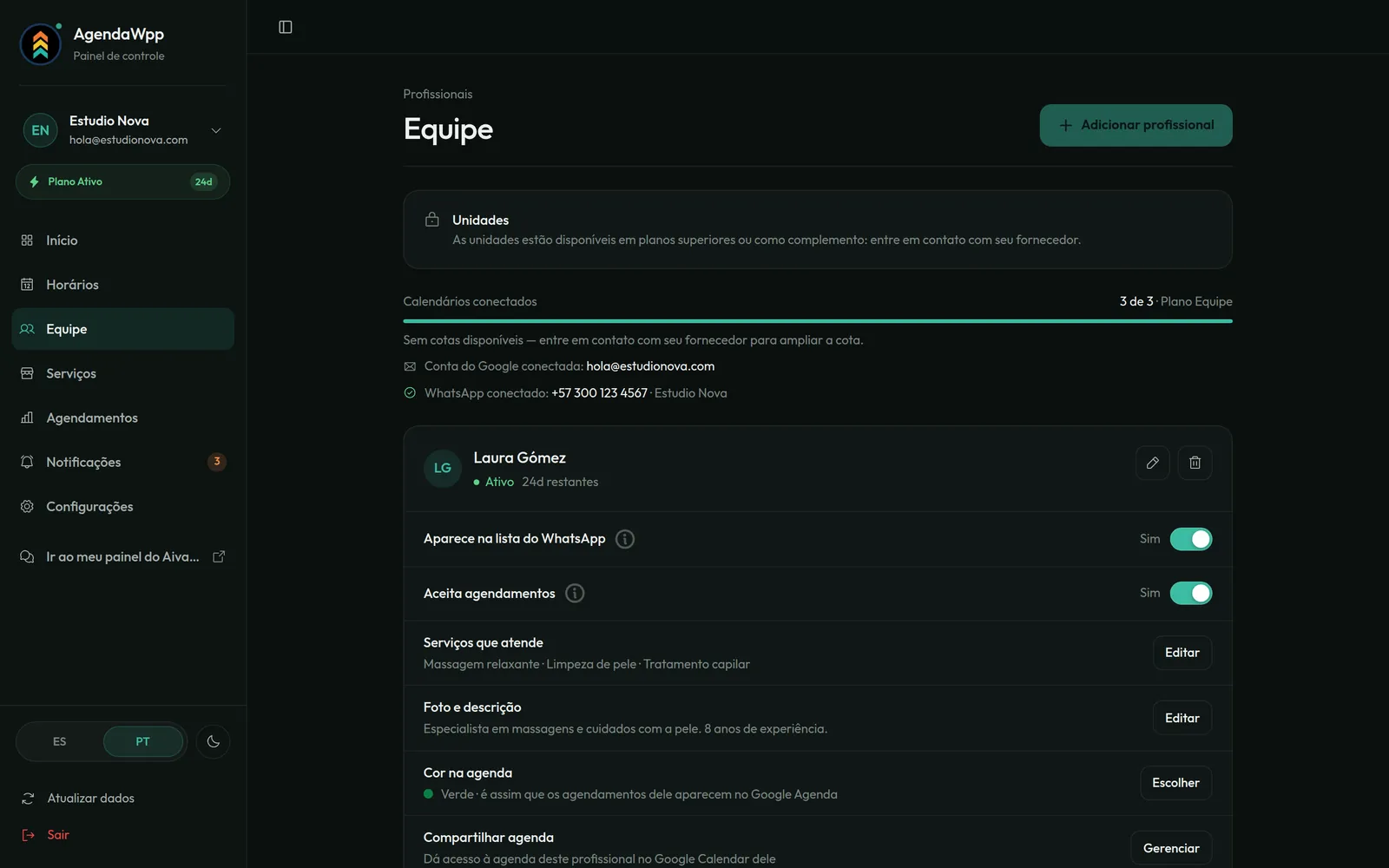Toggle Aparece na lista do WhatsApp switch

tap(1190, 539)
